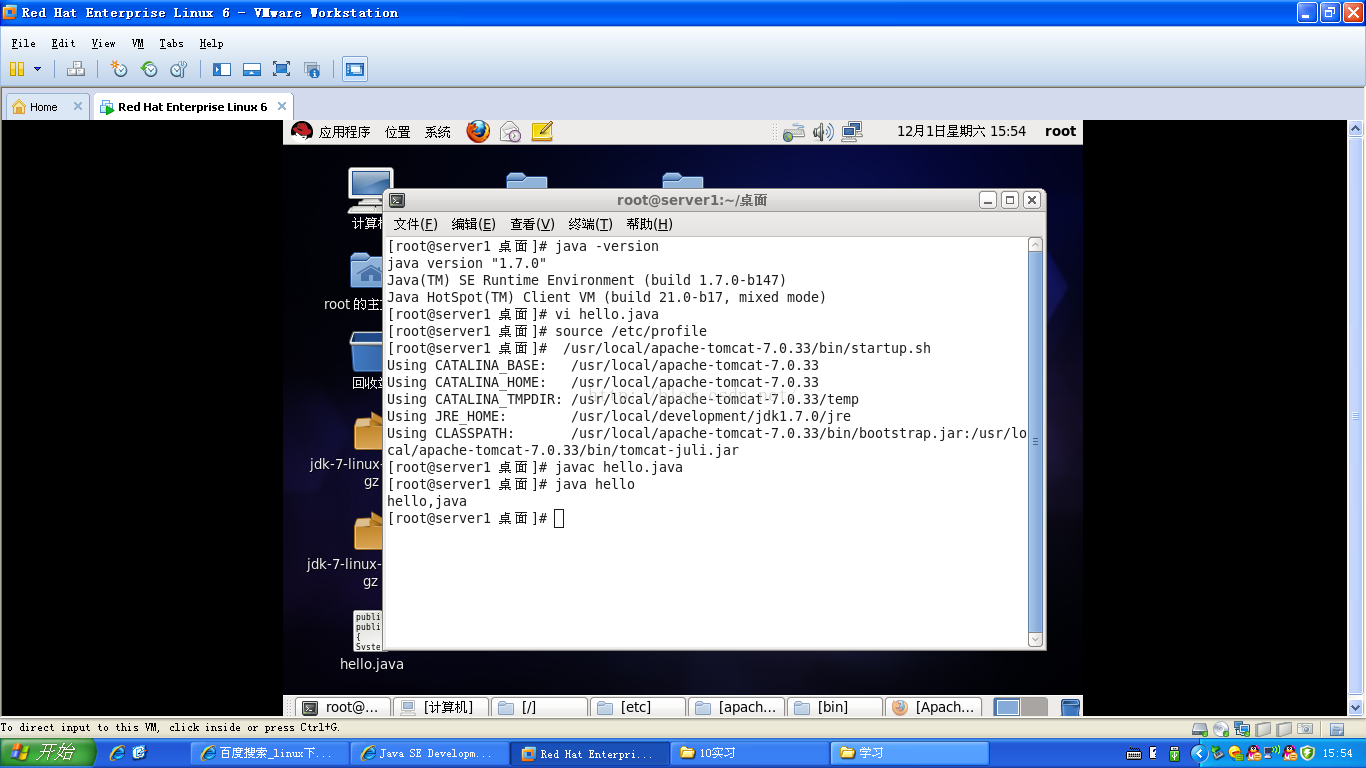Open the terminal 文件(F) menu

(415, 224)
